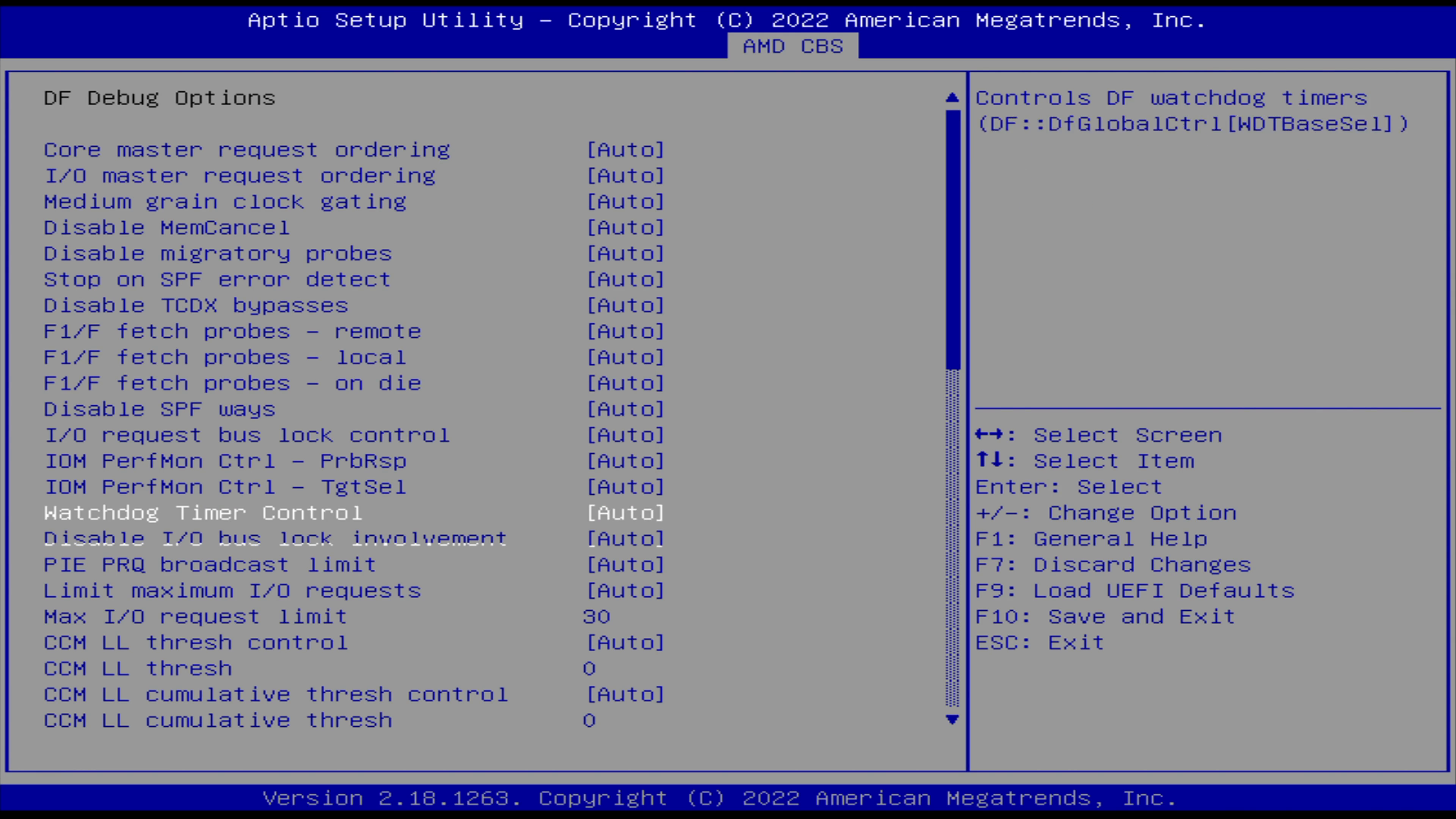Open the Auto value for Disable migratory probes
1456x819 pixels.
tap(625, 254)
